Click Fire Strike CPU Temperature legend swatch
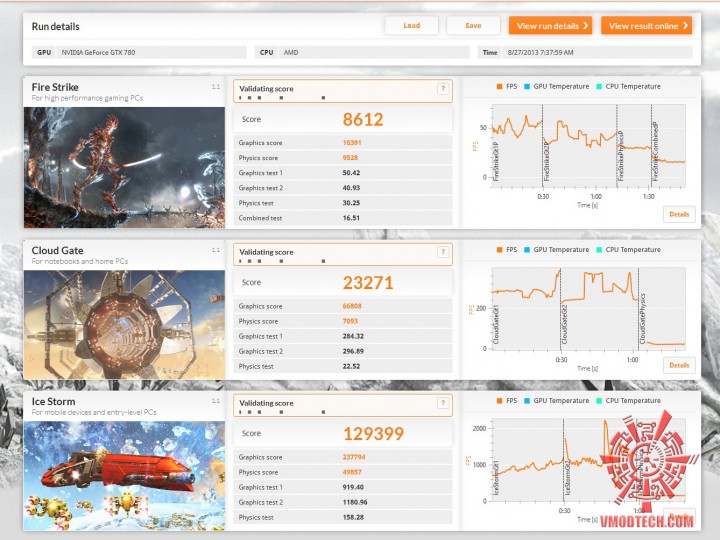The height and width of the screenshot is (540, 720). [599, 86]
